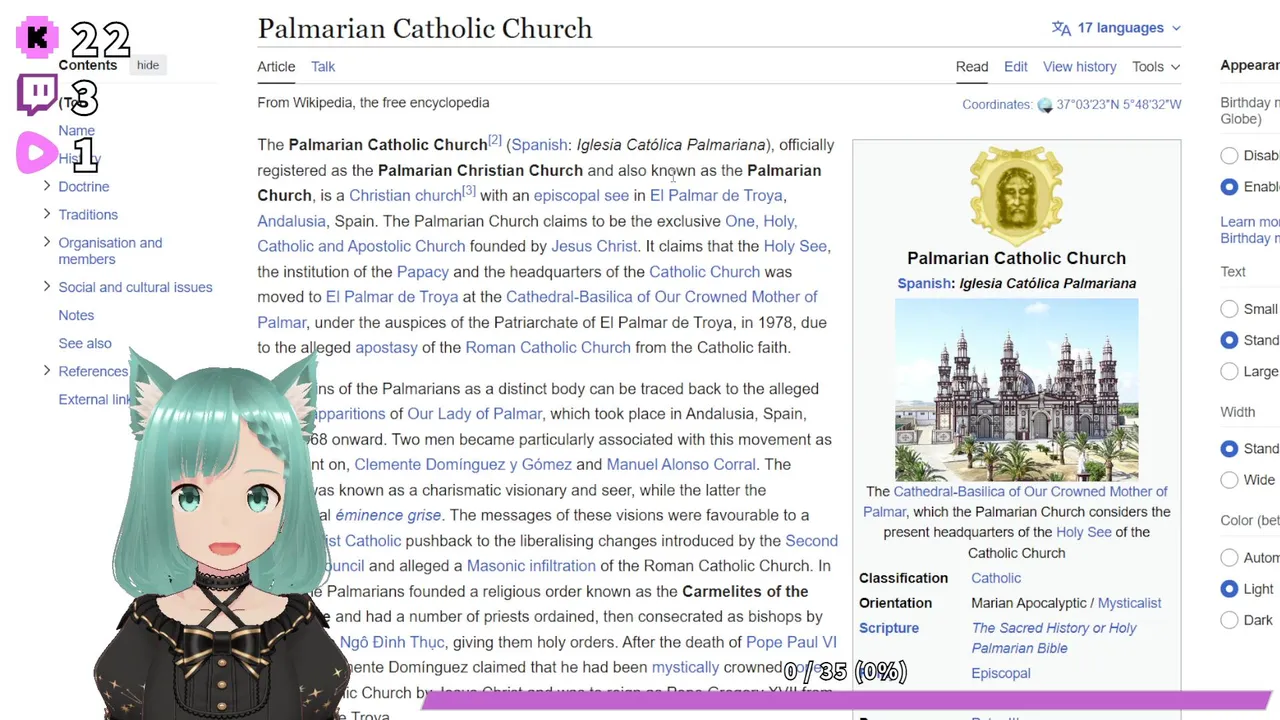Hide the Contents sidebar
This screenshot has height=720, width=1280.
pyautogui.click(x=148, y=65)
